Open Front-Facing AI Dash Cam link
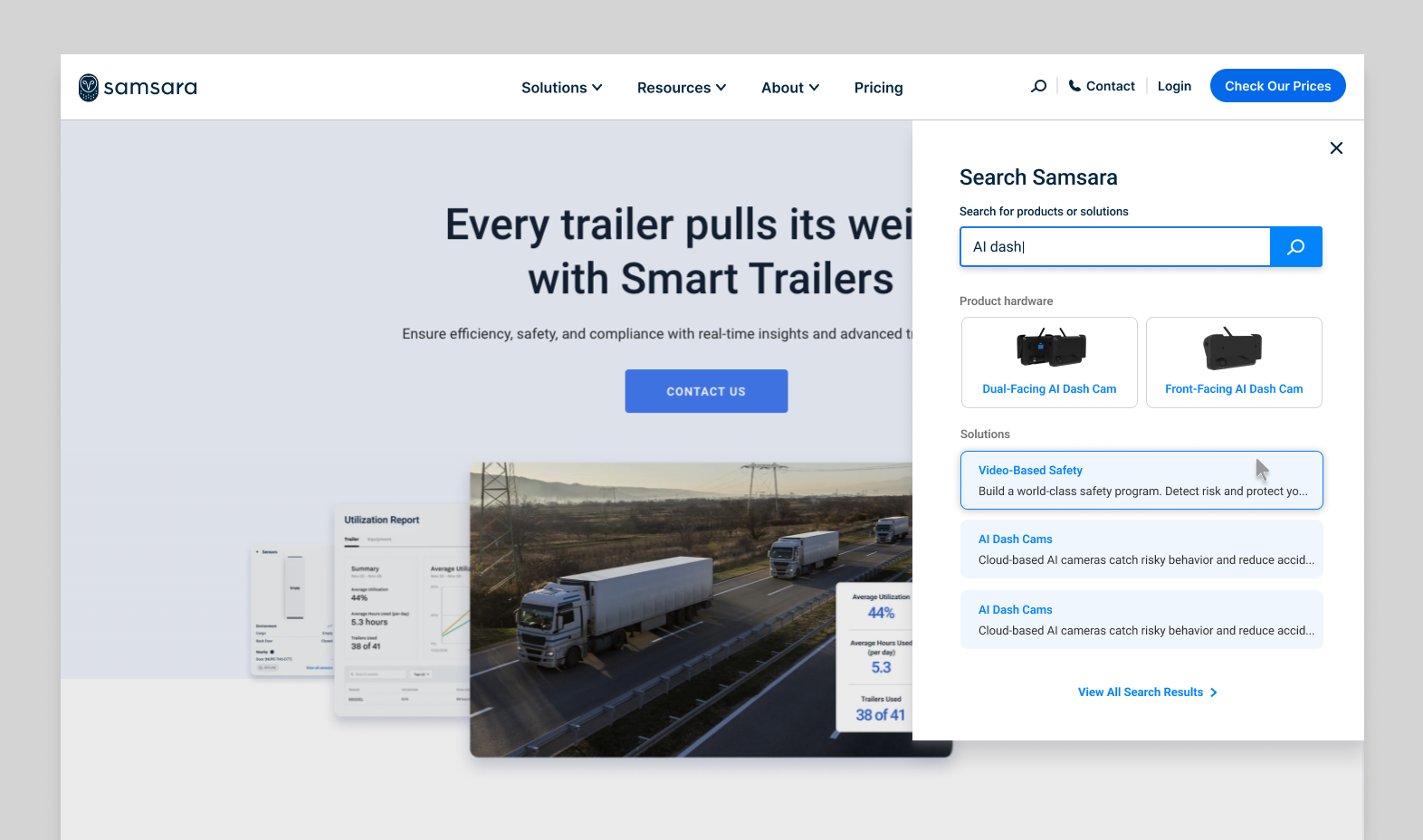Image resolution: width=1423 pixels, height=840 pixels. pos(1234,389)
